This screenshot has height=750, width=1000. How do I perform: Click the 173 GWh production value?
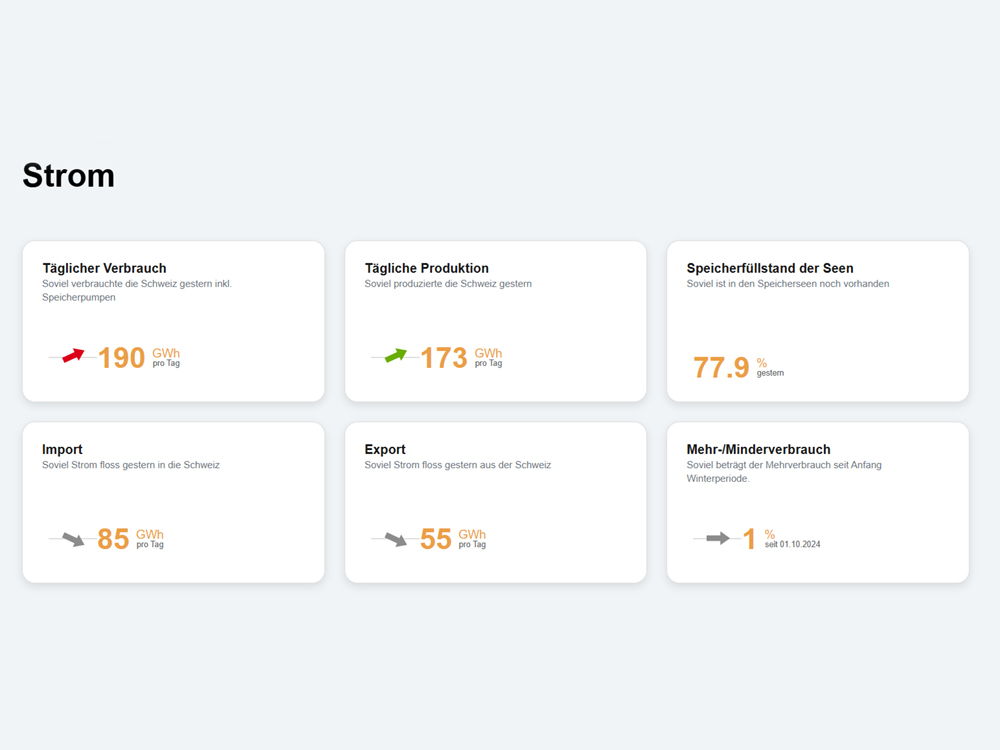click(444, 357)
